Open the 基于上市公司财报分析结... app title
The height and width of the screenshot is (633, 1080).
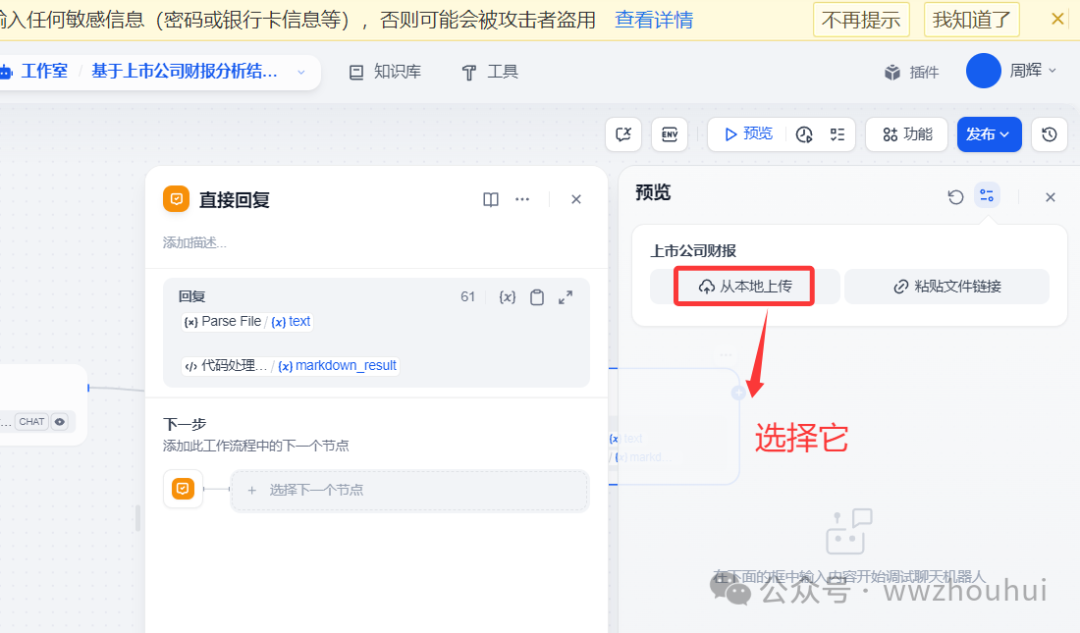point(185,72)
